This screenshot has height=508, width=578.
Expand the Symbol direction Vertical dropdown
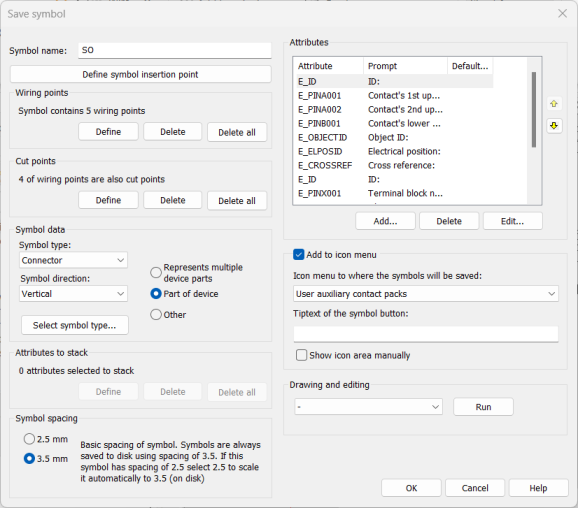(x=73, y=294)
